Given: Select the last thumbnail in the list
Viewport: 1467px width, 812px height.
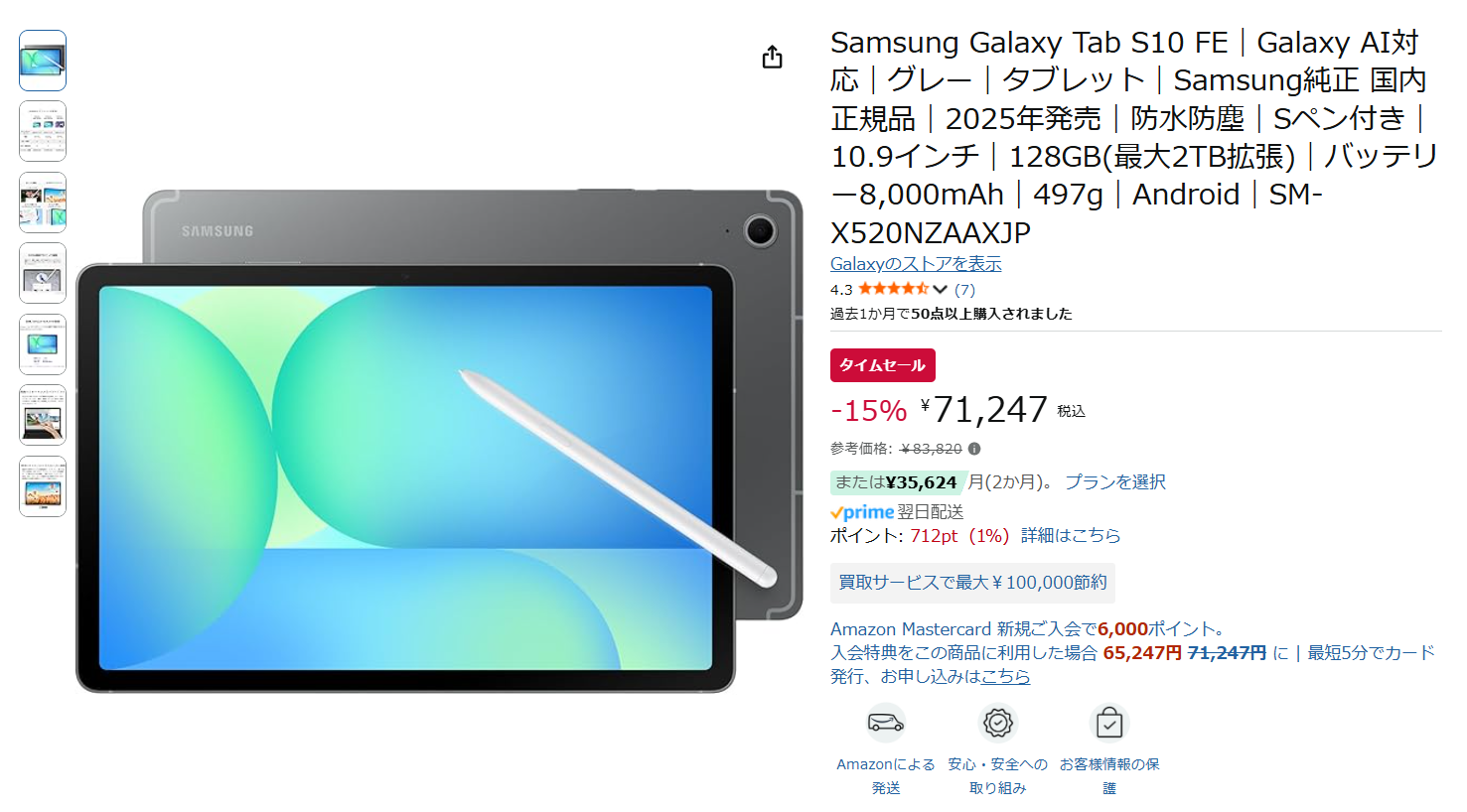Looking at the screenshot, I should (43, 486).
